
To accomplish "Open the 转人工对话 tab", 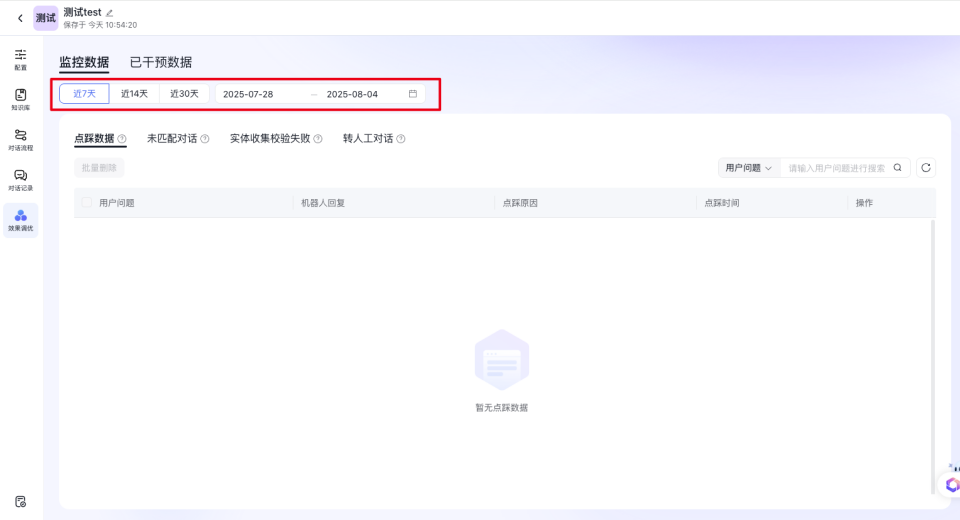I will (368, 138).
